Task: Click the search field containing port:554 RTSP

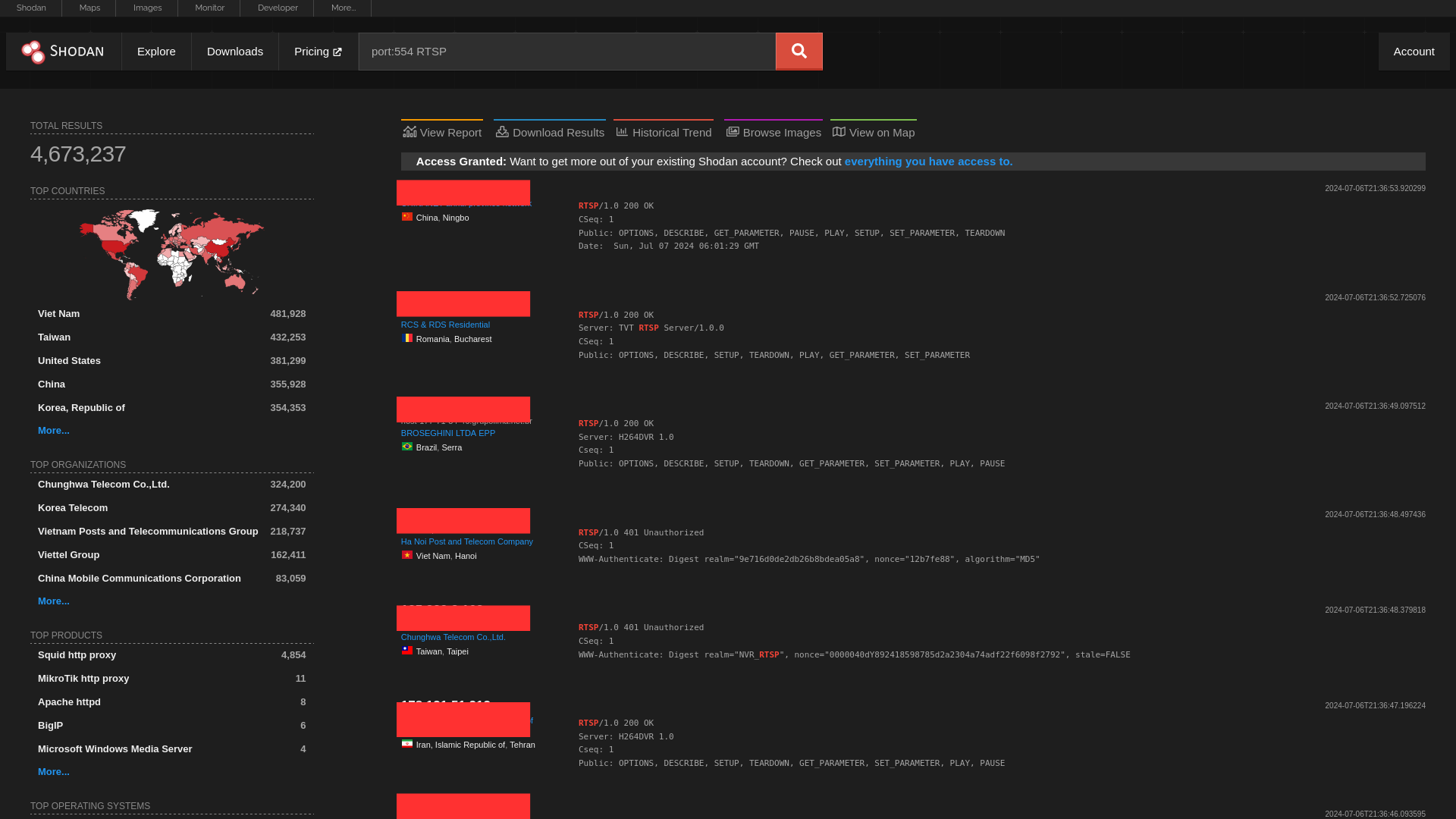Action: click(567, 51)
